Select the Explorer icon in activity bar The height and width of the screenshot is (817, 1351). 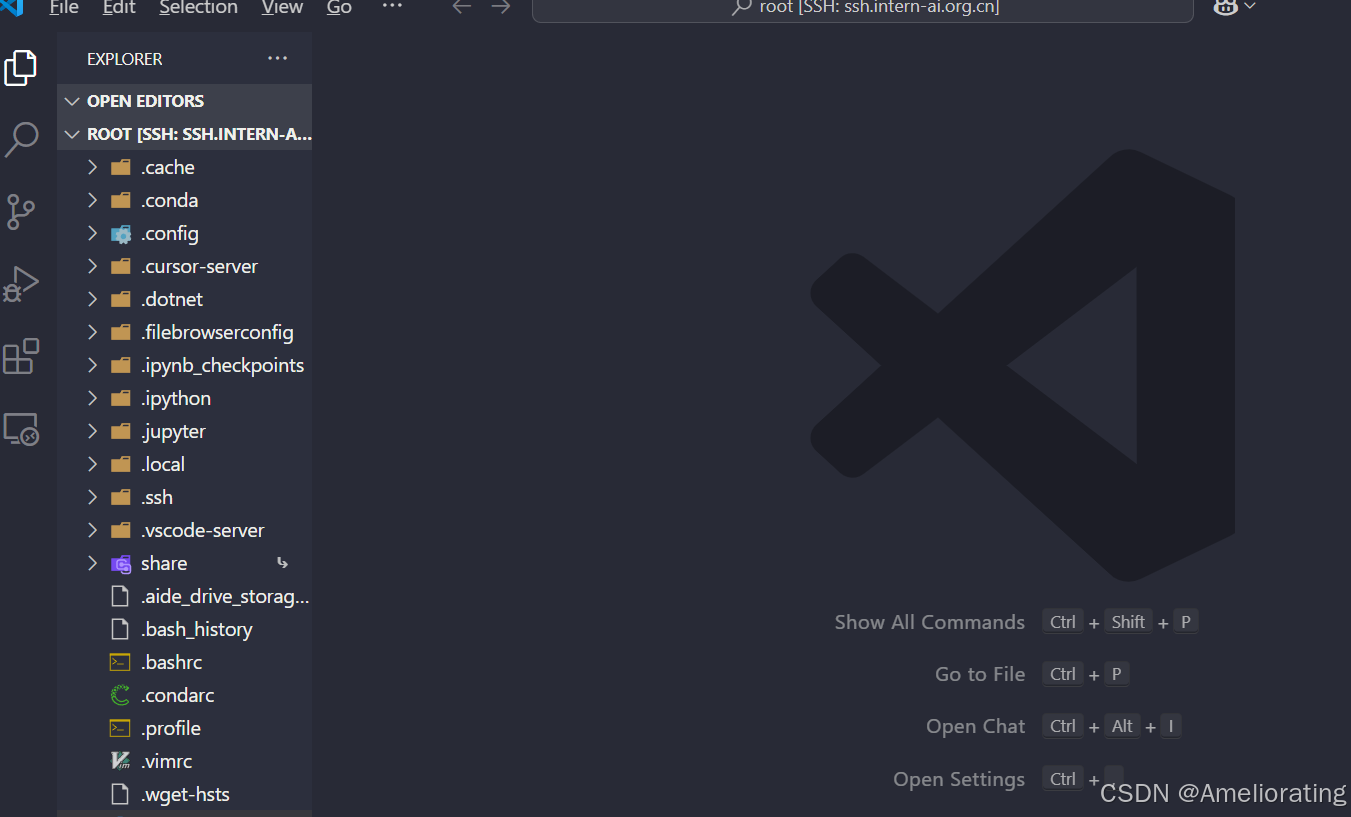pos(22,68)
